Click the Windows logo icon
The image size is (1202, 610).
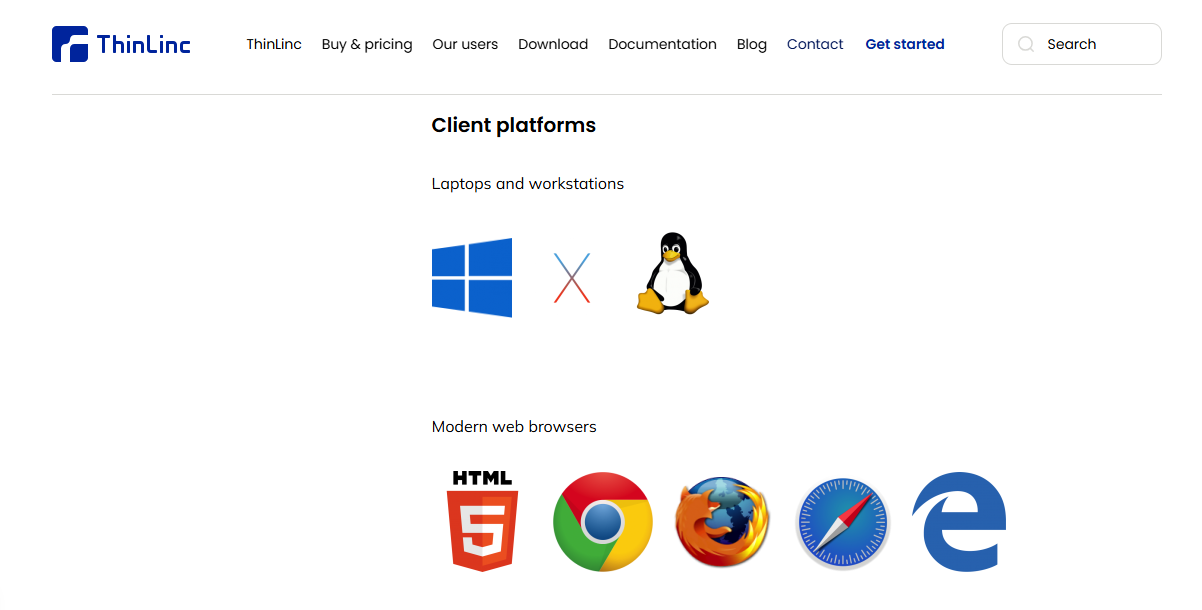pyautogui.click(x=472, y=278)
